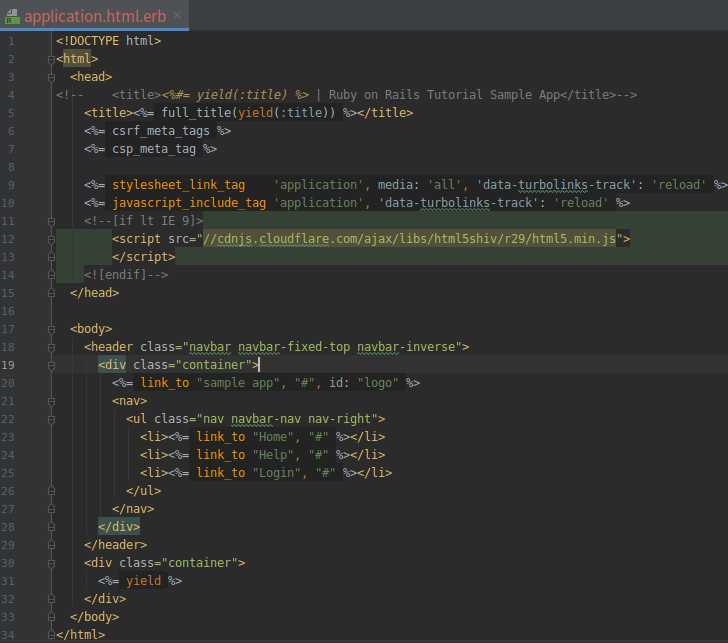This screenshot has height=643, width=728.
Task: Collapse the div container fold on line 19
Action: pos(52,366)
